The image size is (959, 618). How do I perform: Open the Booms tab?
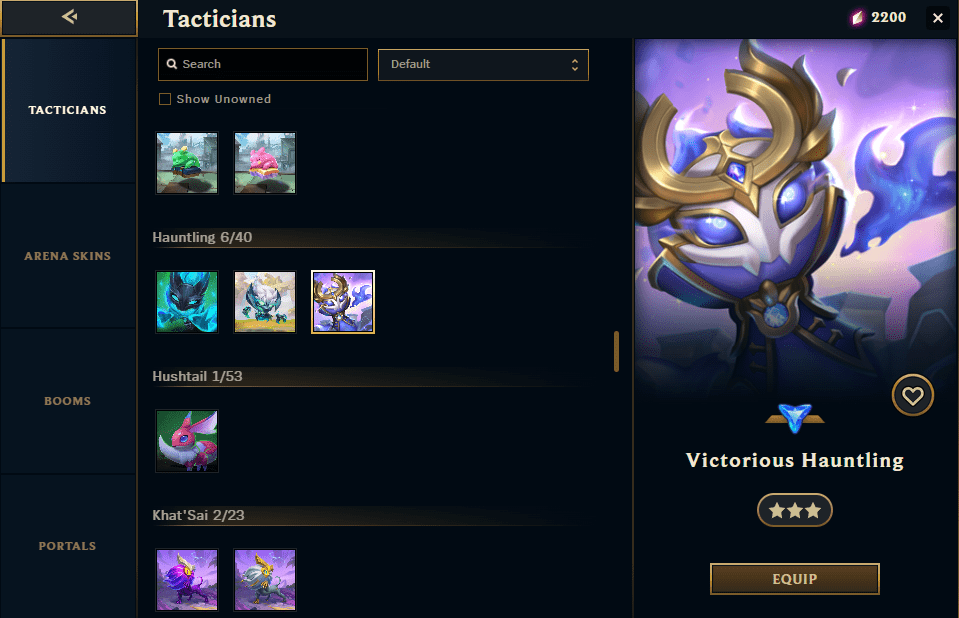[x=68, y=401]
